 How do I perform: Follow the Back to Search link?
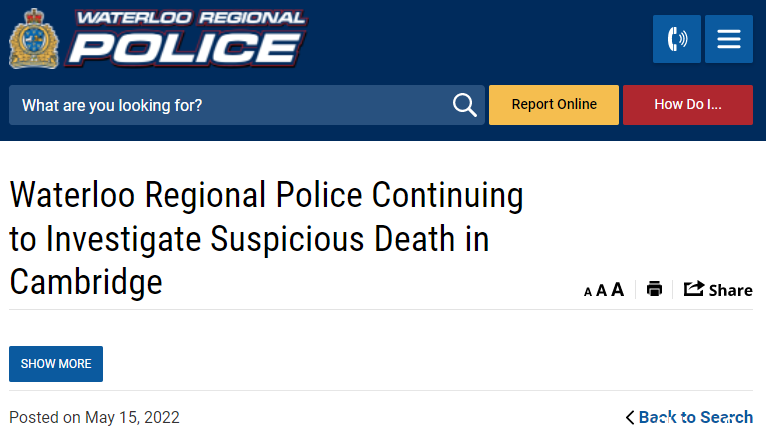696,418
